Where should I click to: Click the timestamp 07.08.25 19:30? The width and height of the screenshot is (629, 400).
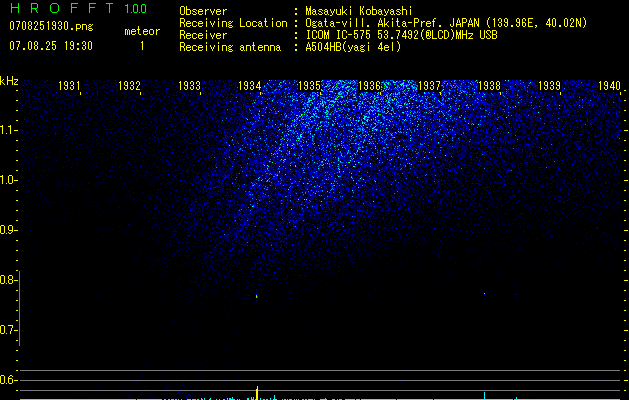[51, 46]
